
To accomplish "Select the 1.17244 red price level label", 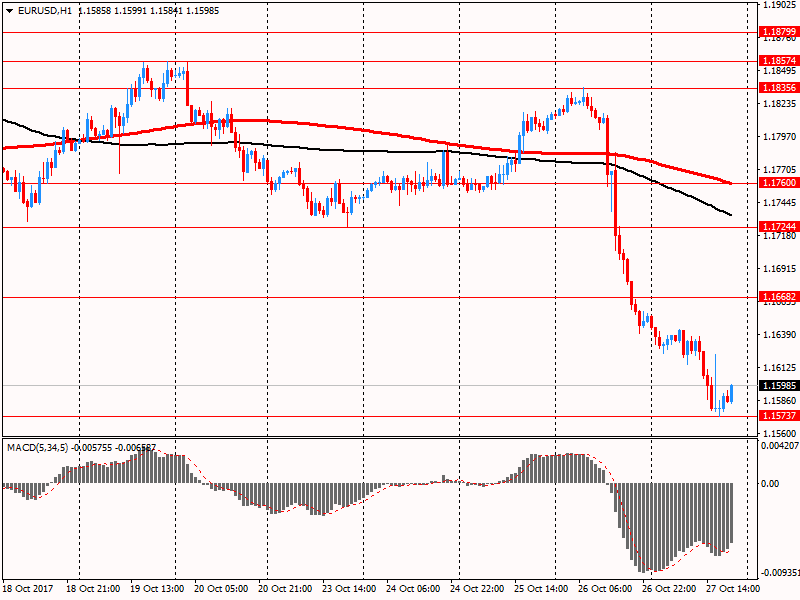I will [779, 226].
